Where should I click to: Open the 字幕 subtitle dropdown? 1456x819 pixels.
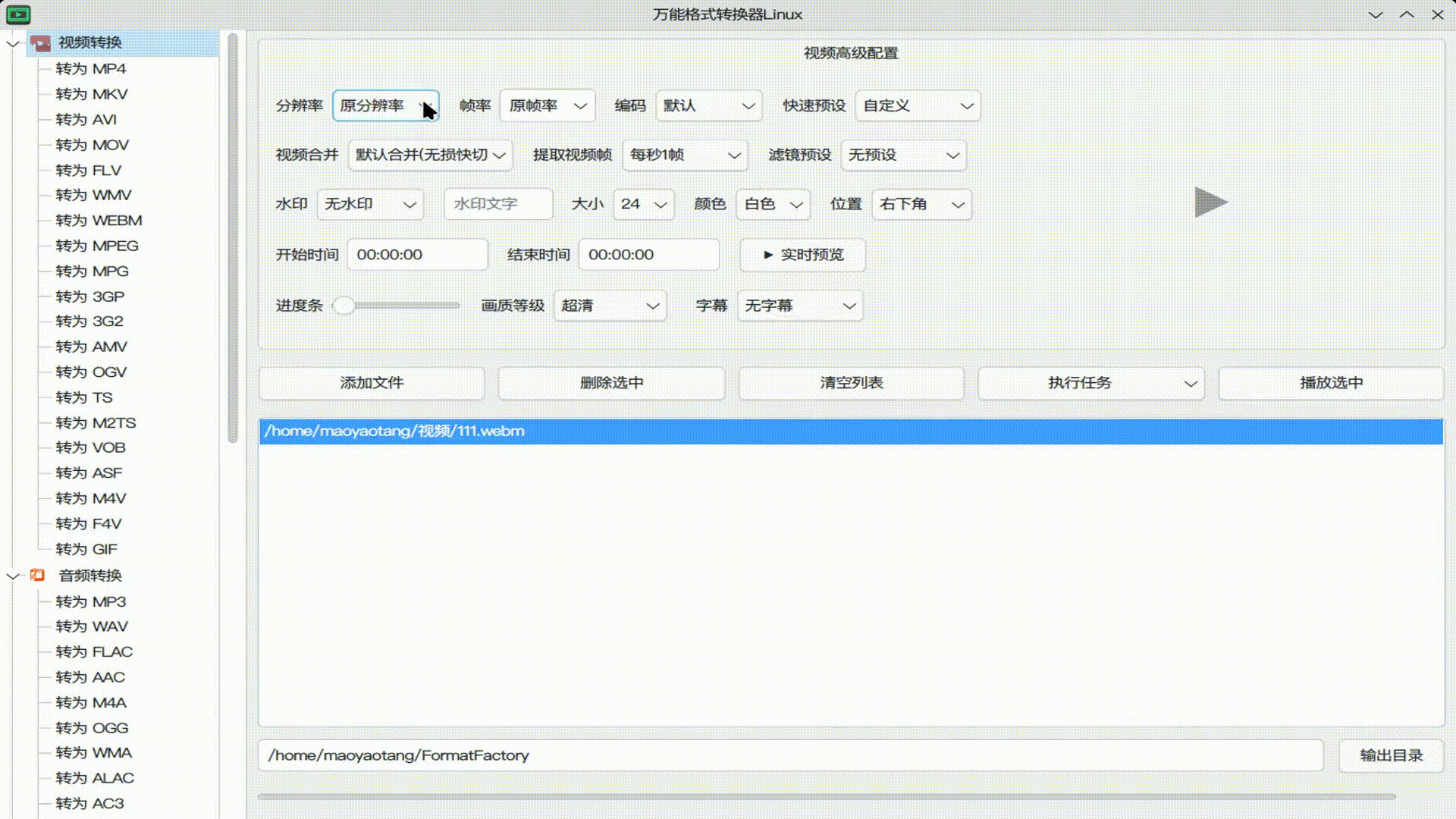(x=801, y=306)
